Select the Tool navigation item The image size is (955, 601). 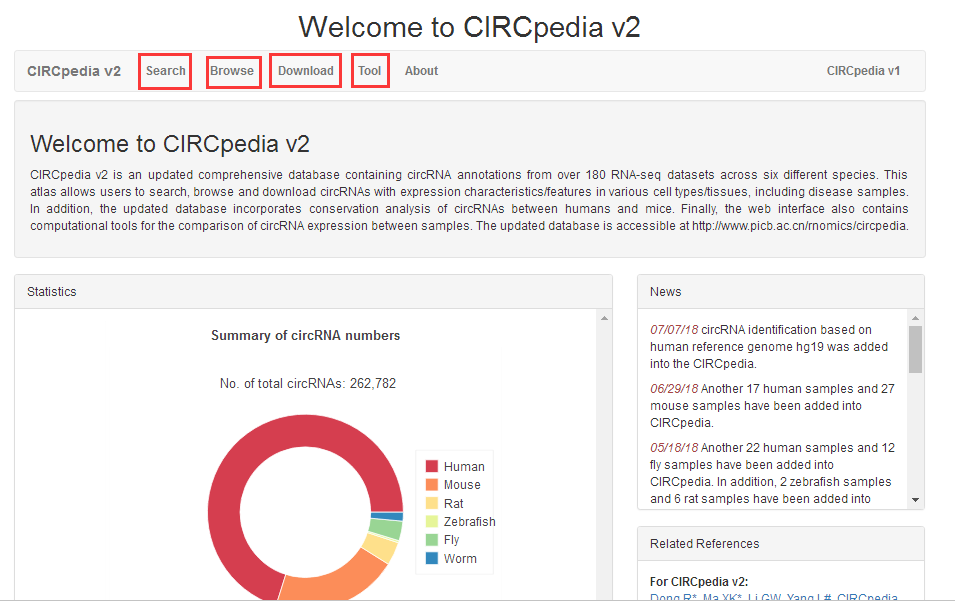(x=370, y=71)
